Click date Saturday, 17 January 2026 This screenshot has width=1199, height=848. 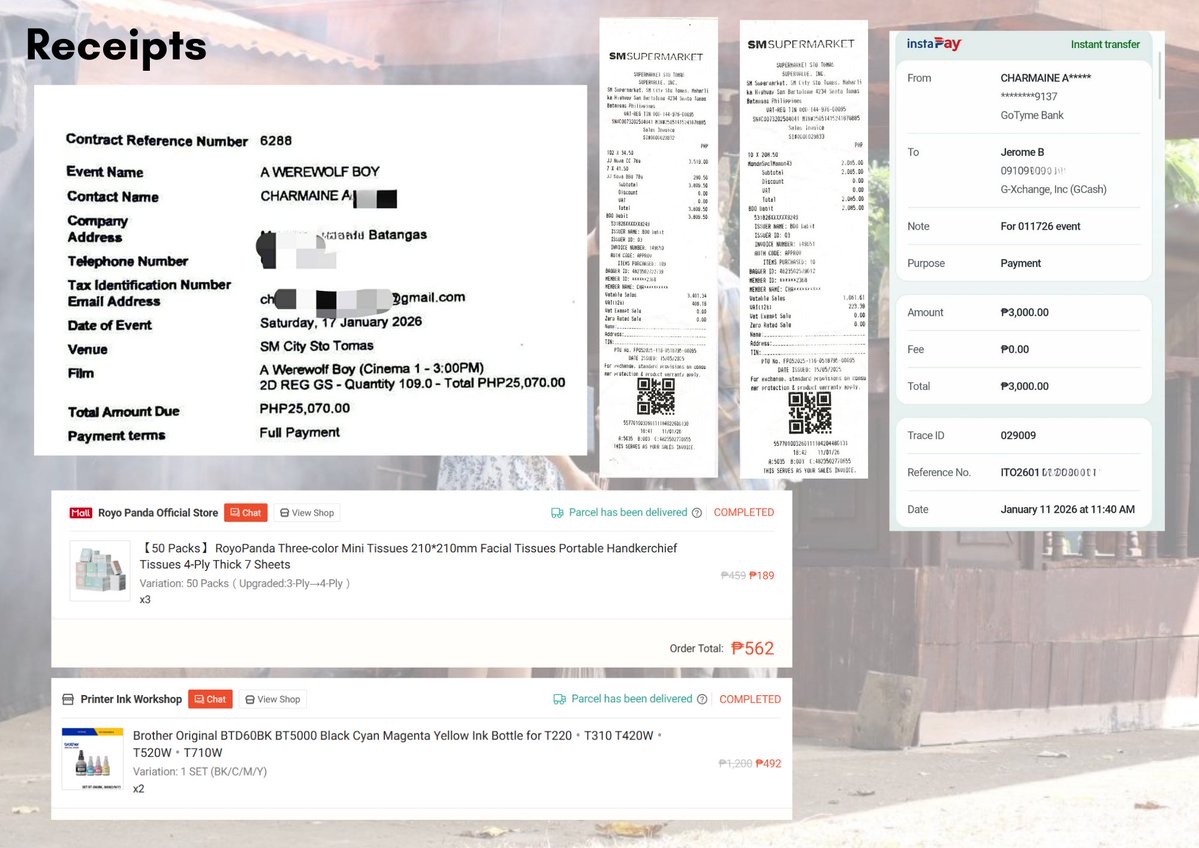[340, 322]
